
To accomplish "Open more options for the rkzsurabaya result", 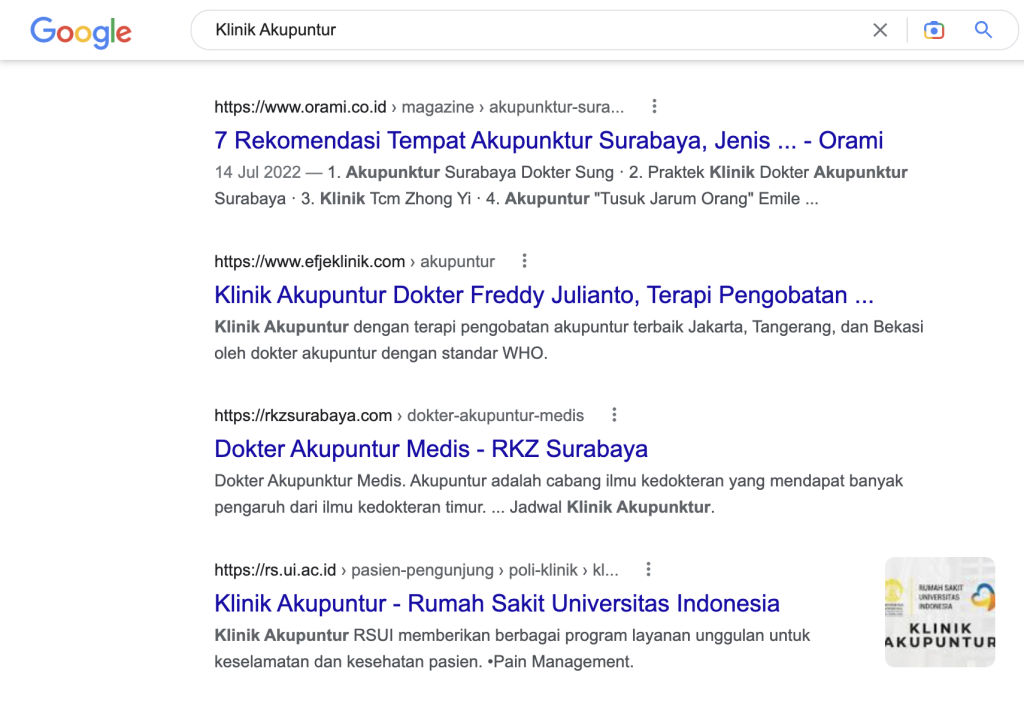I will [614, 415].
